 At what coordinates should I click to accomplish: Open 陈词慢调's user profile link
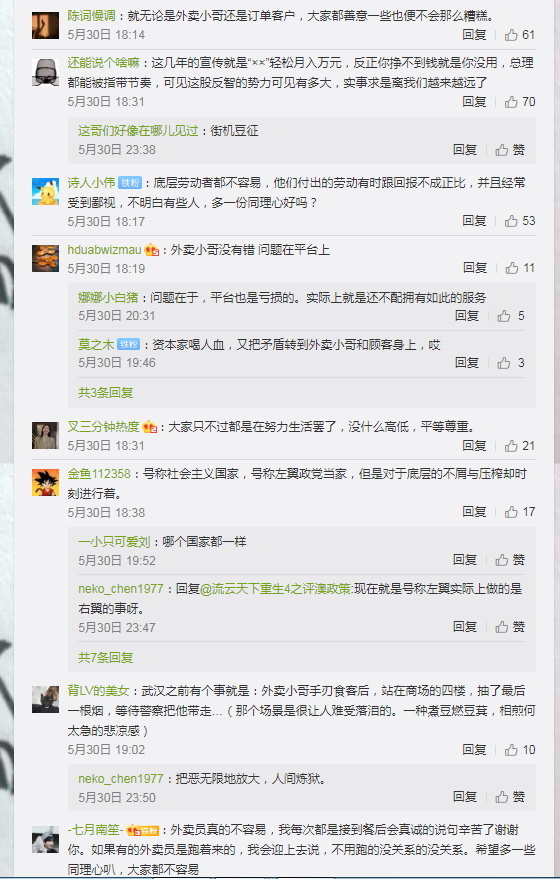coord(91,16)
